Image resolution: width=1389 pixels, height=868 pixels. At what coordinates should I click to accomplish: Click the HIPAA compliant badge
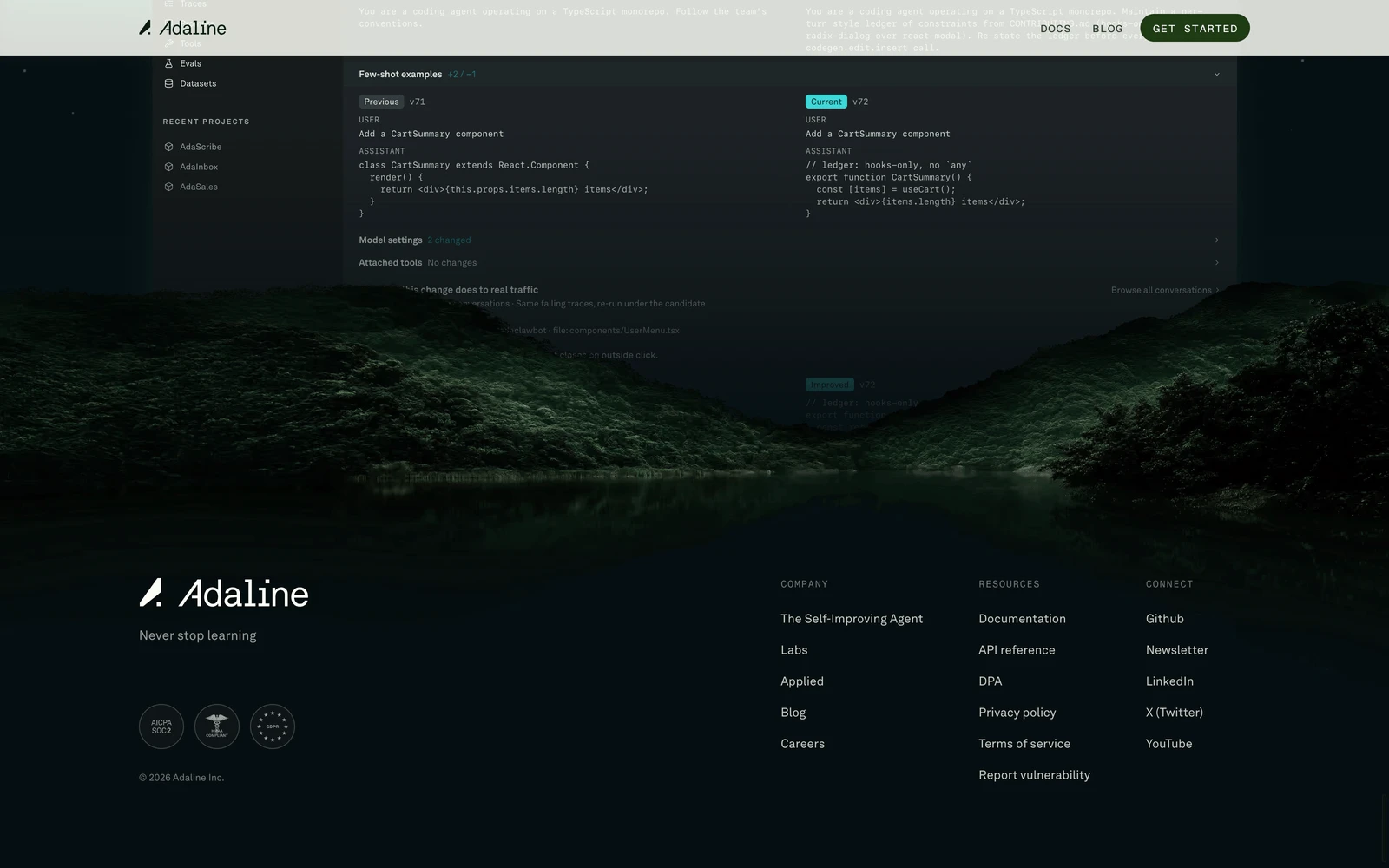217,727
